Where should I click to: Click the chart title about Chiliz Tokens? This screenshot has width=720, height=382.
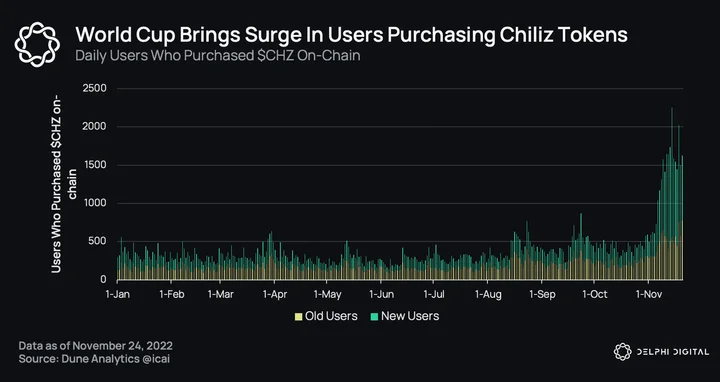(x=351, y=35)
